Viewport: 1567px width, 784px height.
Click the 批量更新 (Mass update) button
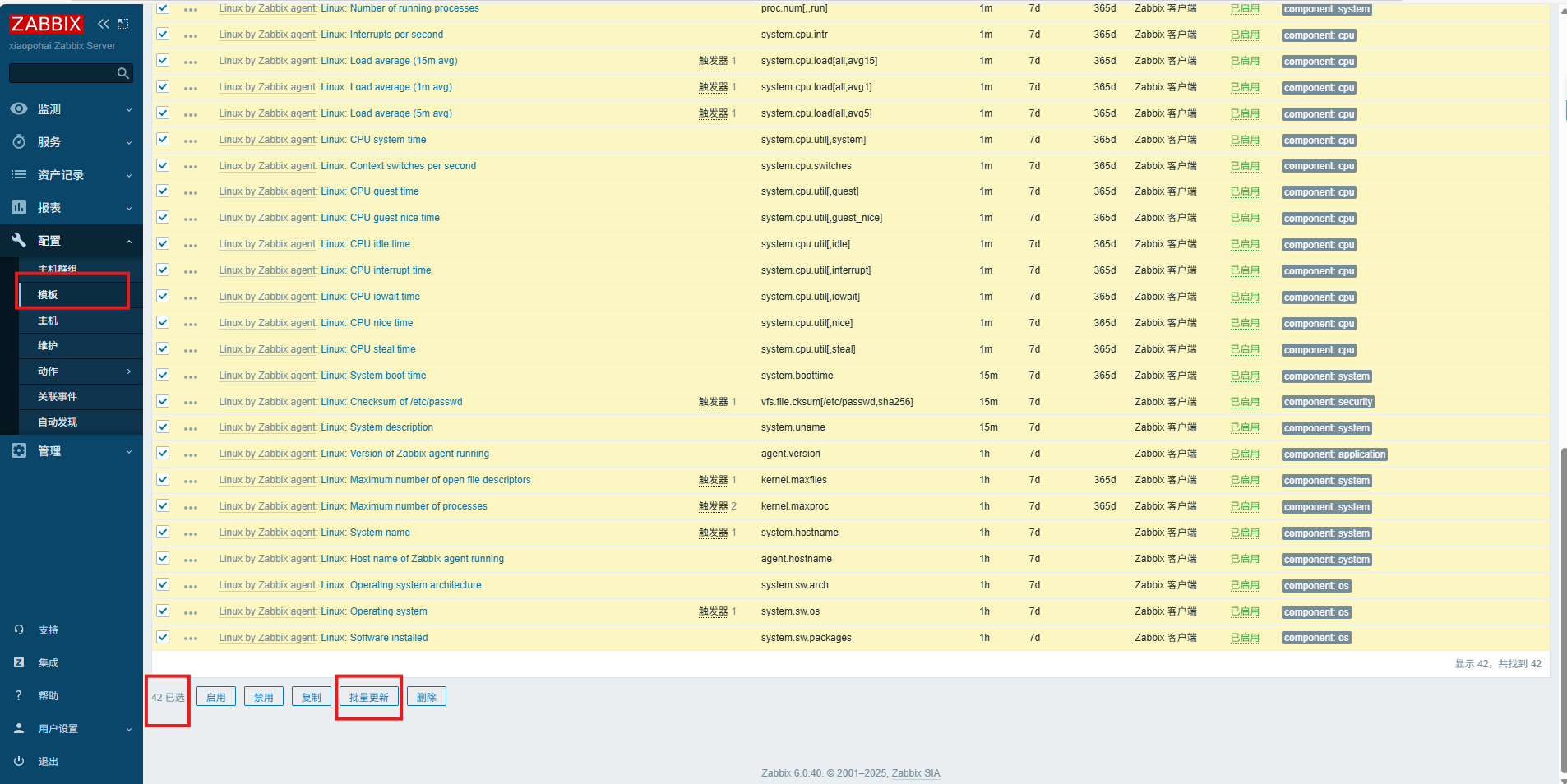[x=368, y=696]
